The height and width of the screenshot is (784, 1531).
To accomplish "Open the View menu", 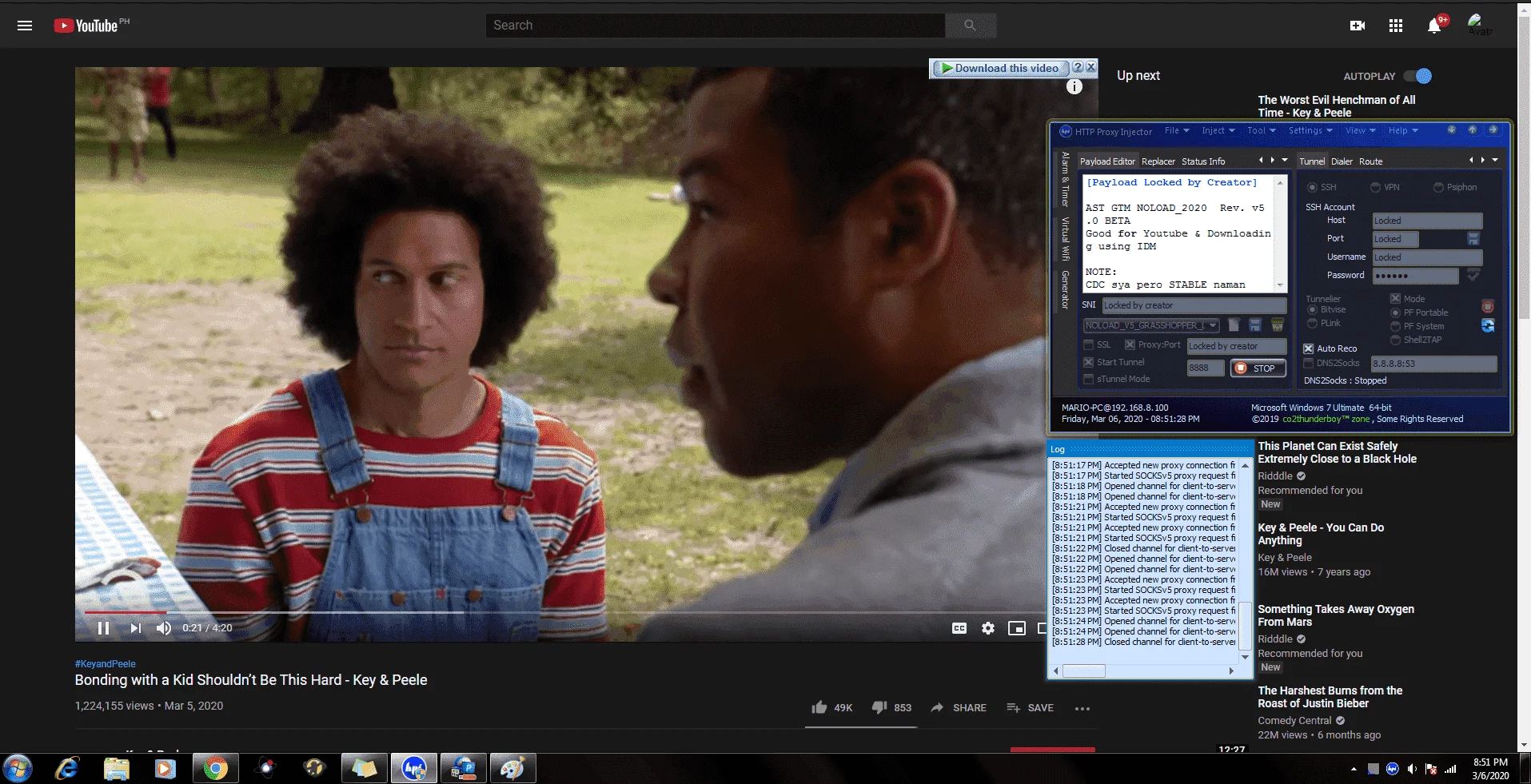I will [x=1361, y=130].
